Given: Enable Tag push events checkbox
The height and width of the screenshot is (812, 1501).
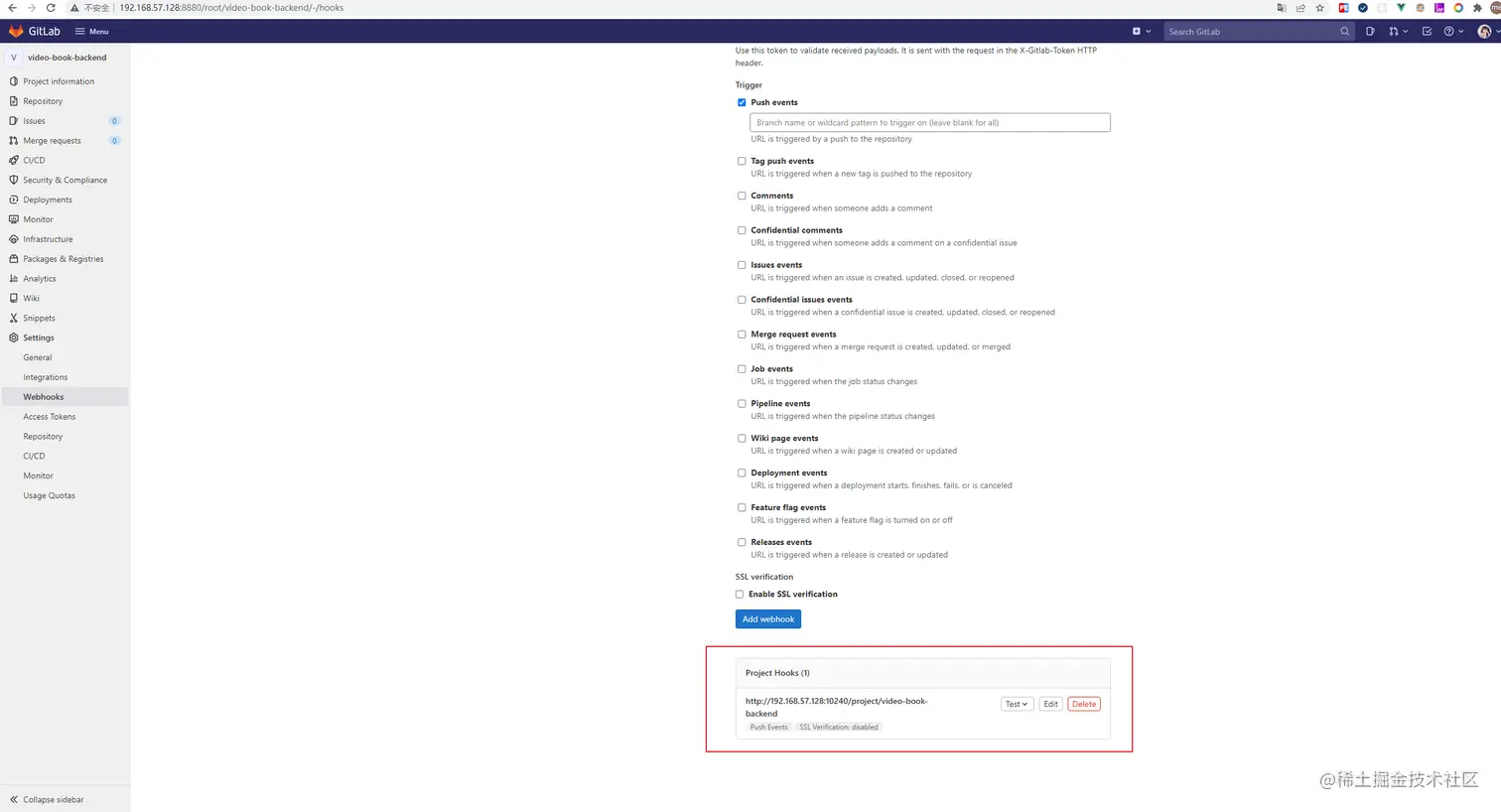Looking at the screenshot, I should [x=742, y=161].
